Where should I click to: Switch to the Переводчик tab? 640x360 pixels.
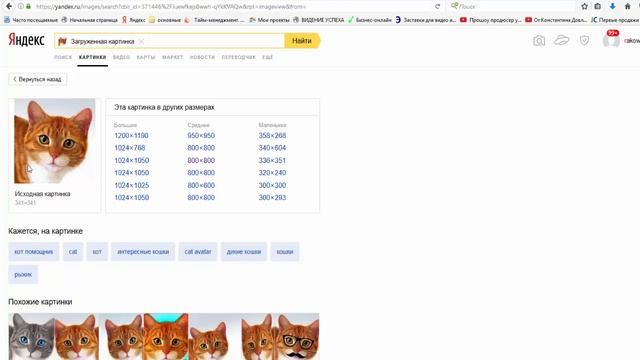(238, 57)
